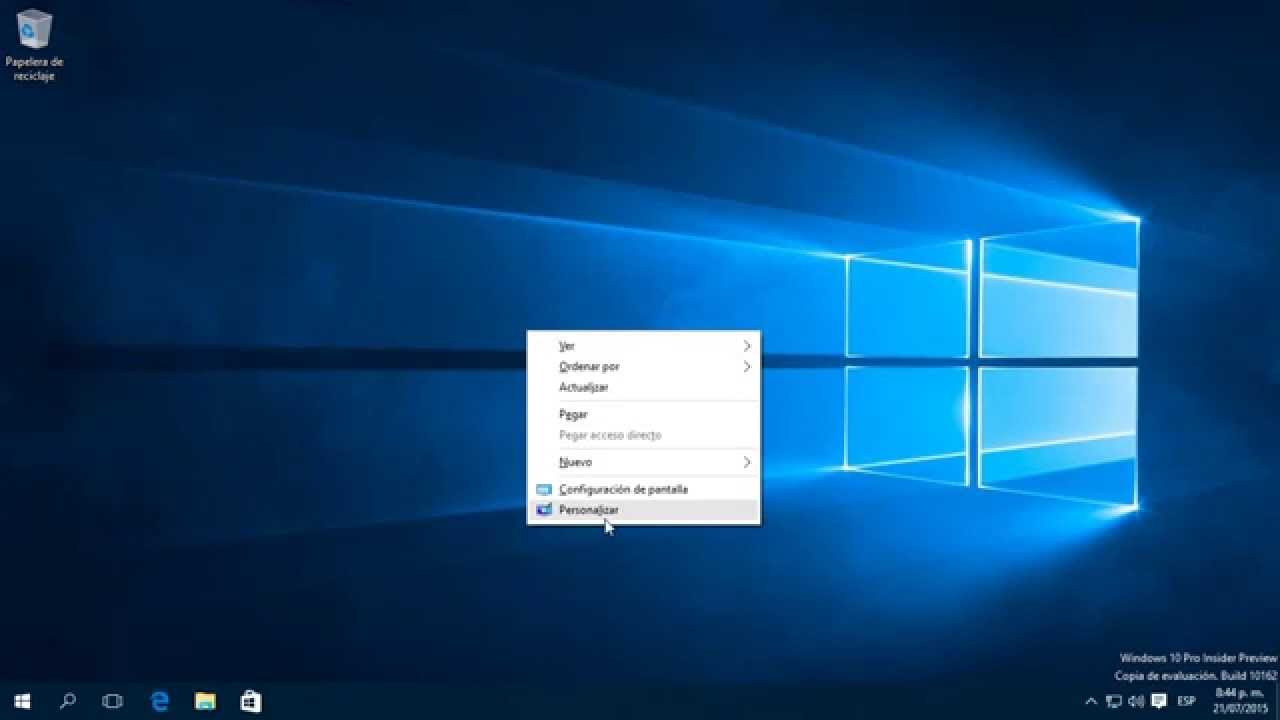Choose Personalizar in the context menu
This screenshot has height=720, width=1280.
tap(589, 510)
